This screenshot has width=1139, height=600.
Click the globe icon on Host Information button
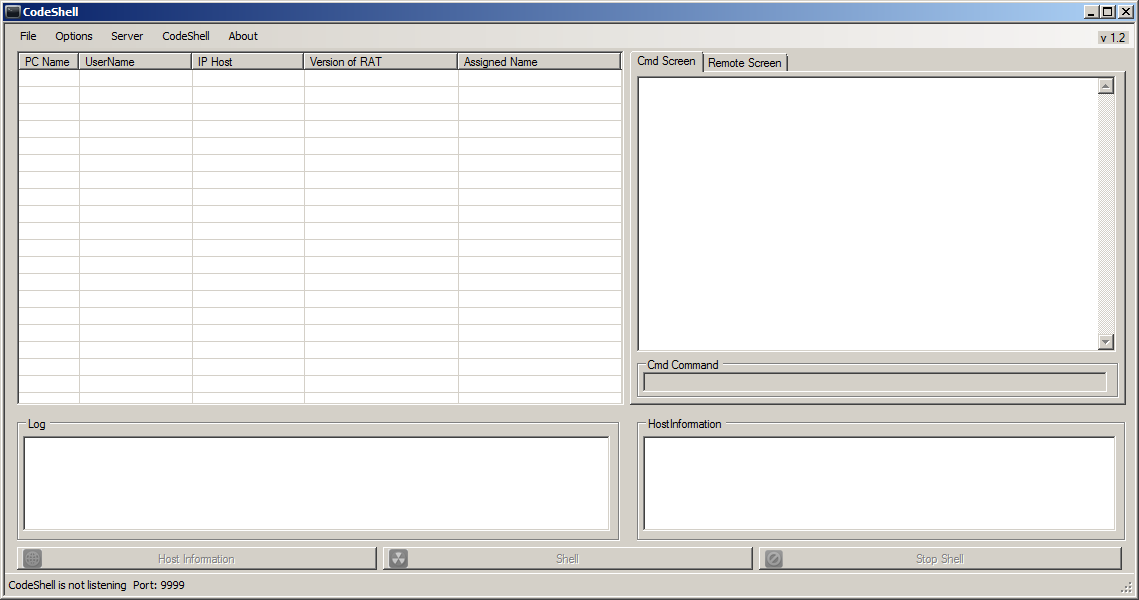pyautogui.click(x=33, y=559)
